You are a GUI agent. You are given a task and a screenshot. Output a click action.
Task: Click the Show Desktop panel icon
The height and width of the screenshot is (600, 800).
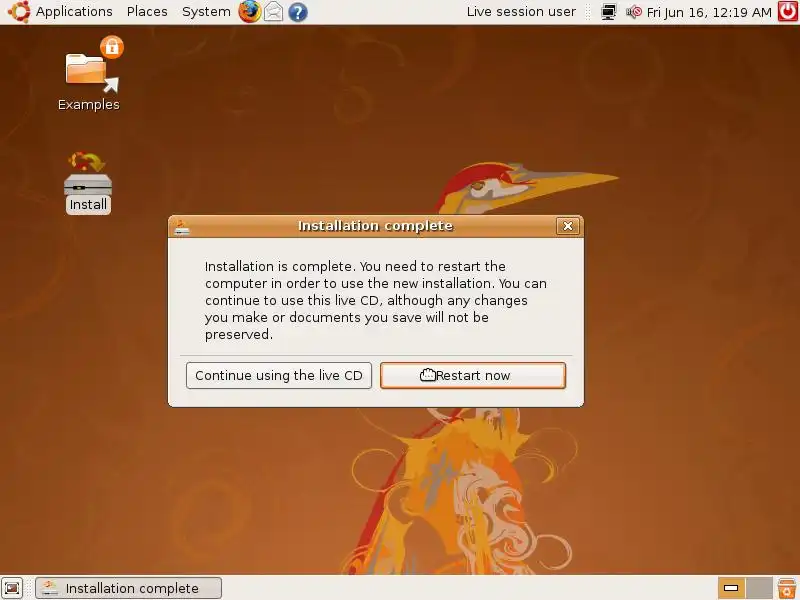[x=12, y=588]
